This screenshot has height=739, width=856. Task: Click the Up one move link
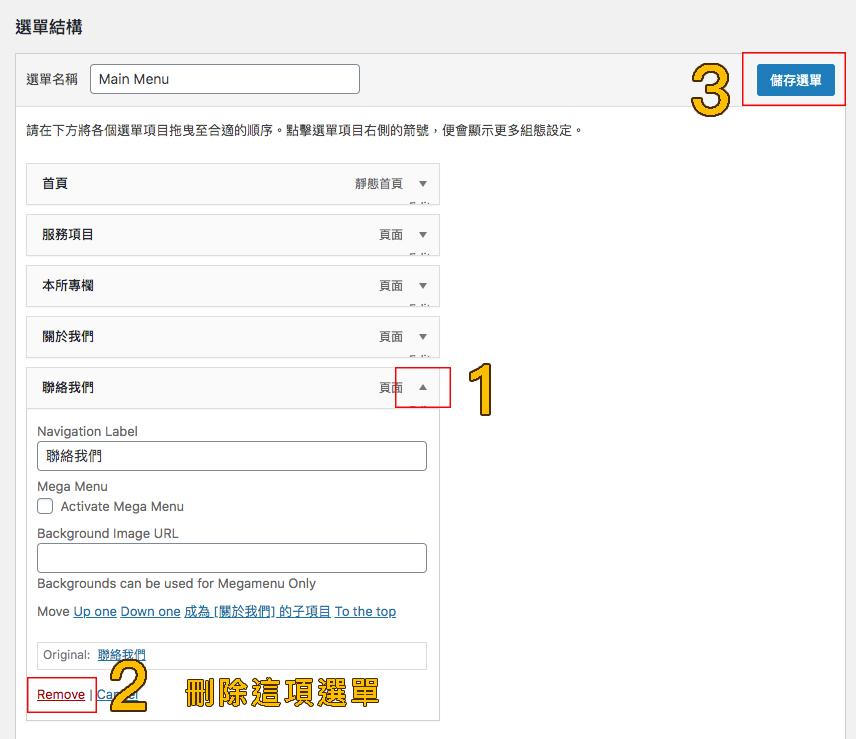pyautogui.click(x=95, y=611)
